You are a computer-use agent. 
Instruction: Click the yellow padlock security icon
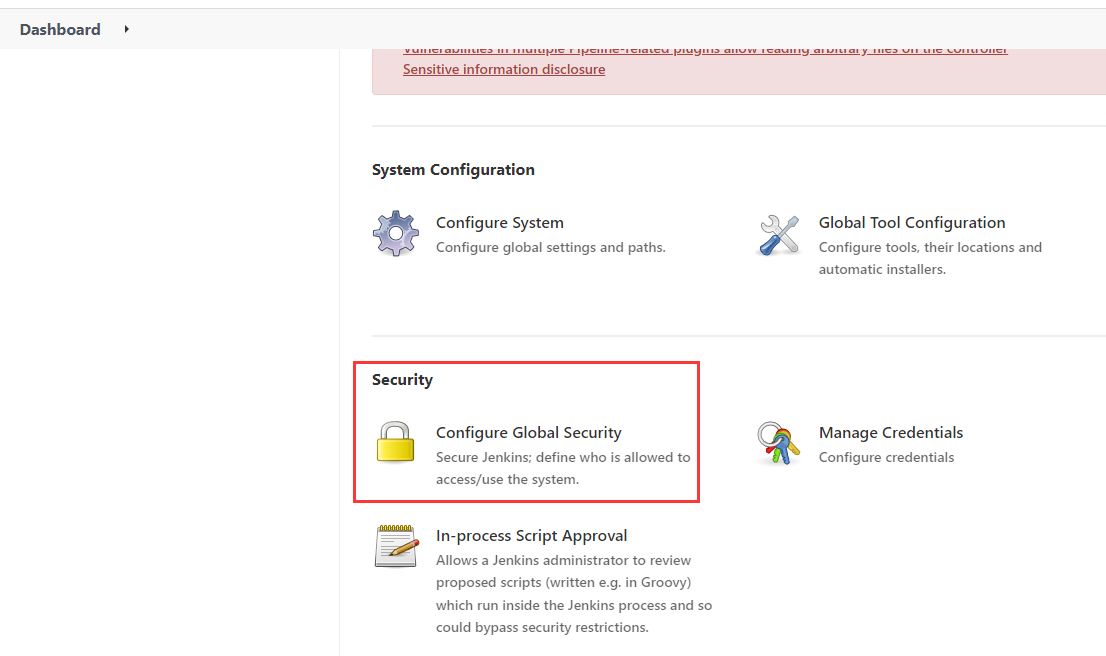[396, 442]
